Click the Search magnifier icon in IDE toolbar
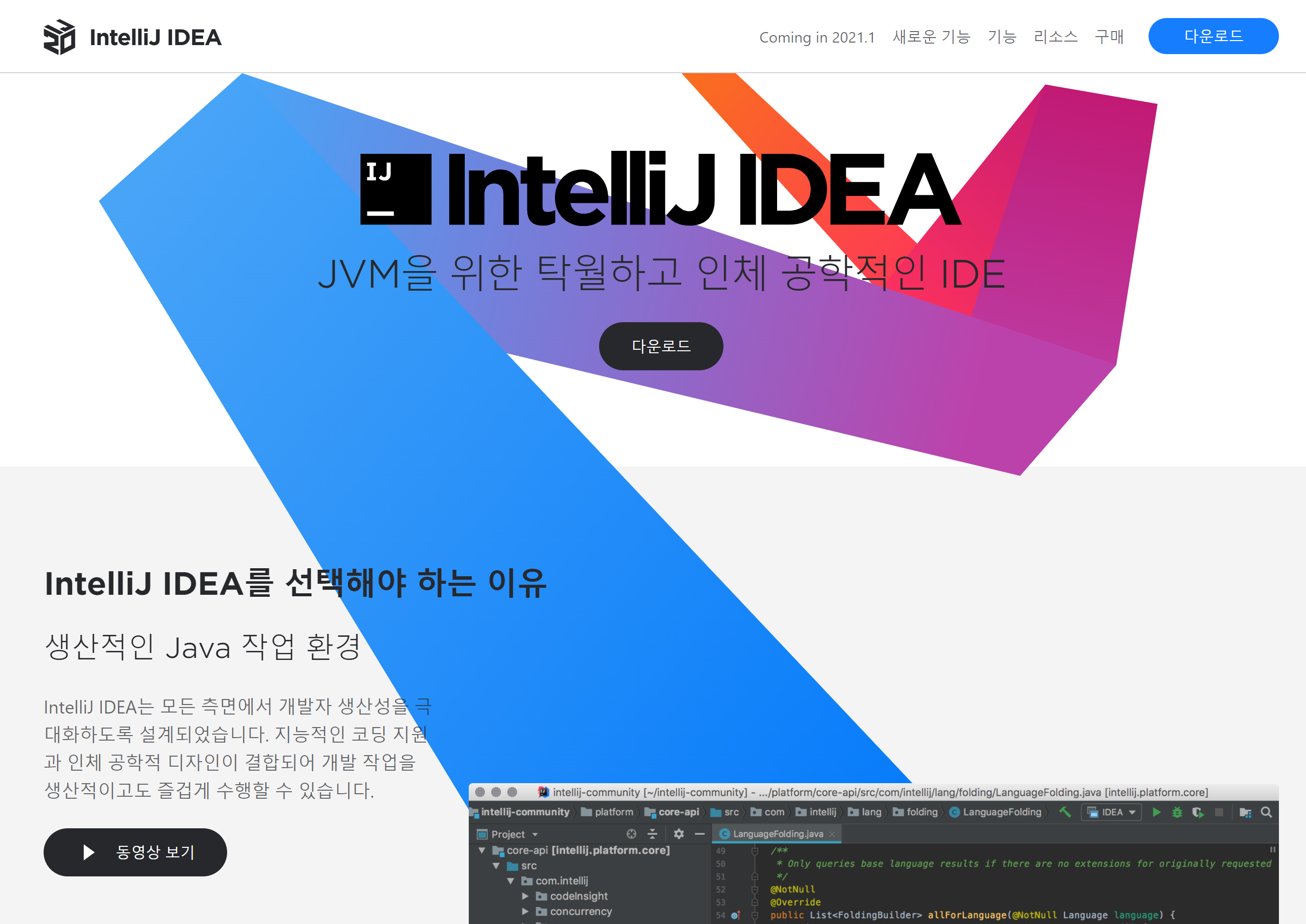The image size is (1306, 924). tap(1266, 812)
